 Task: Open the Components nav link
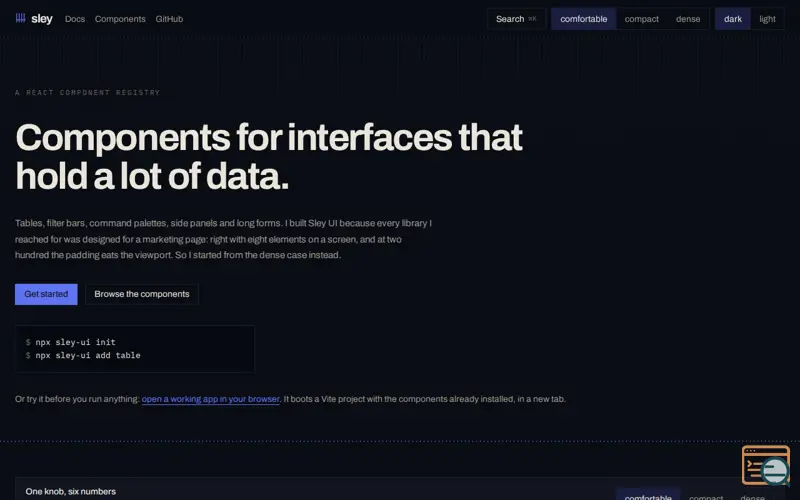coord(120,19)
